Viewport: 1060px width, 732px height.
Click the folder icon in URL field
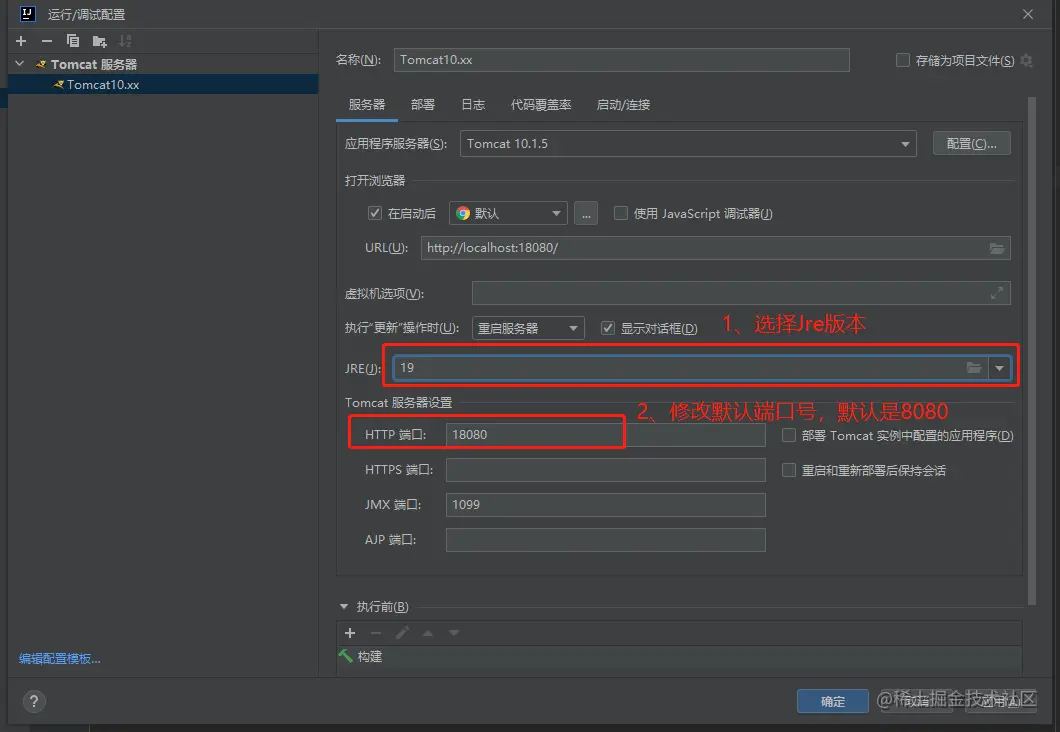pos(997,248)
